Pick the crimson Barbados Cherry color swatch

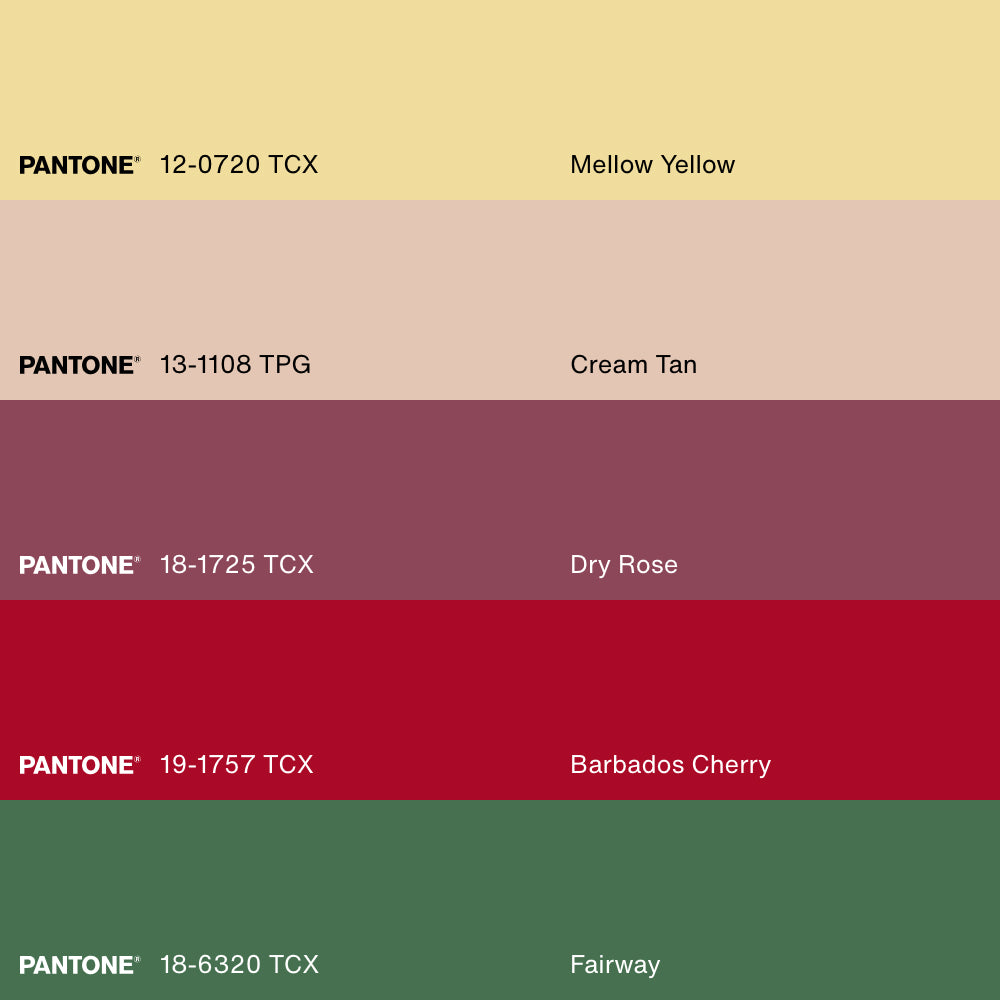pyautogui.click(x=500, y=680)
